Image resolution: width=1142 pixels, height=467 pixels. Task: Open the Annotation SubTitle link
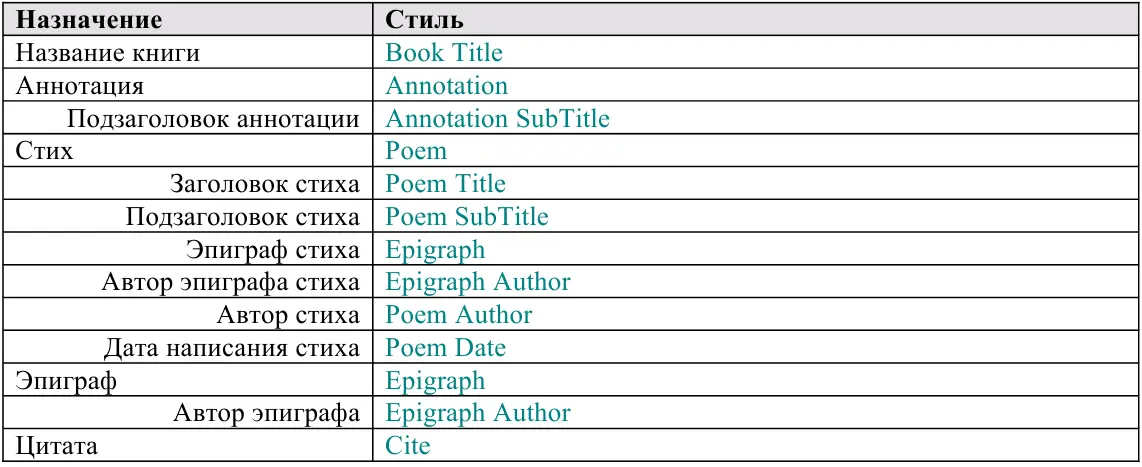[x=497, y=119]
